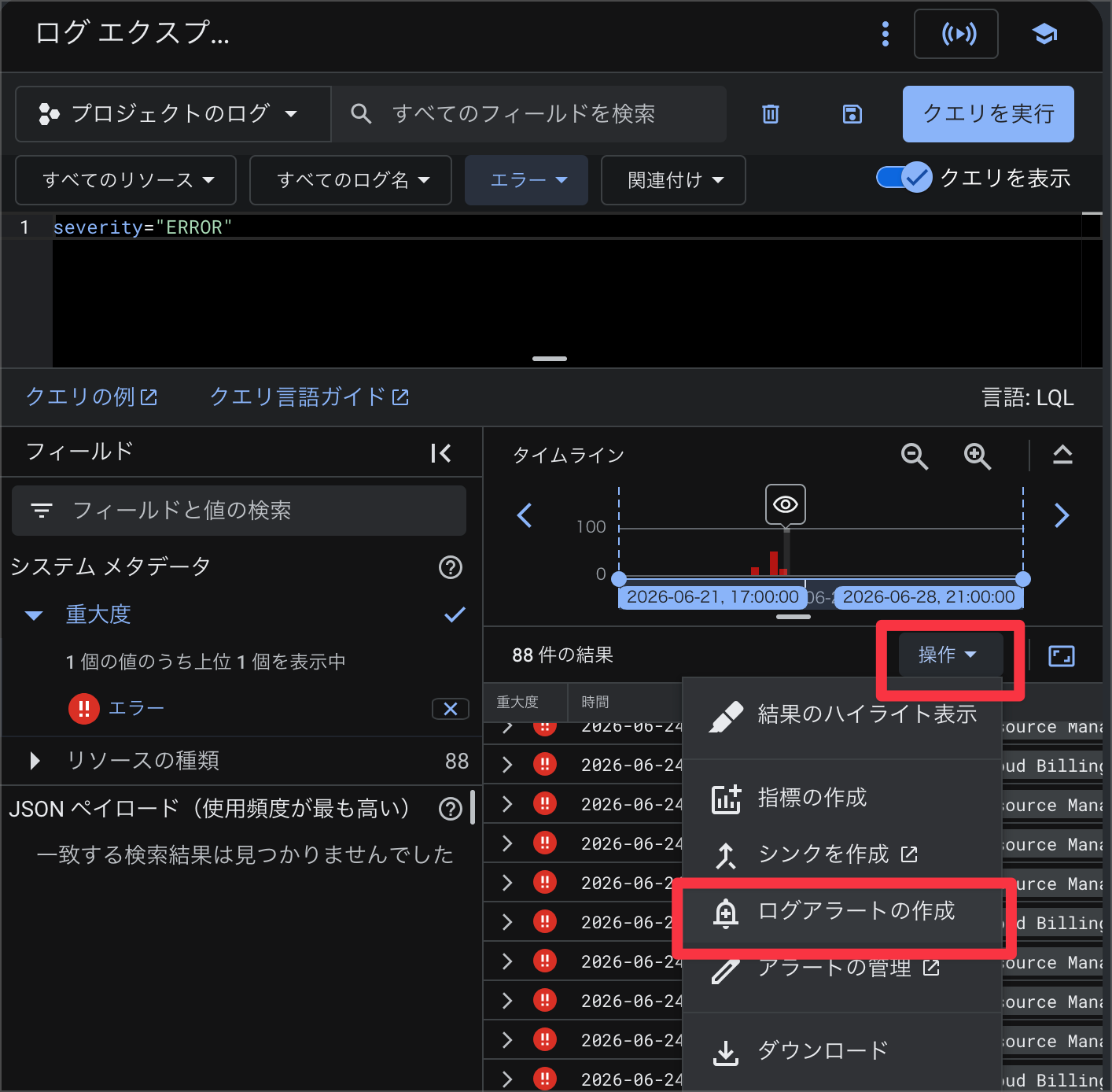1112x1092 pixels.
Task: Click the クエリを実行 button
Action: pyautogui.click(x=989, y=114)
